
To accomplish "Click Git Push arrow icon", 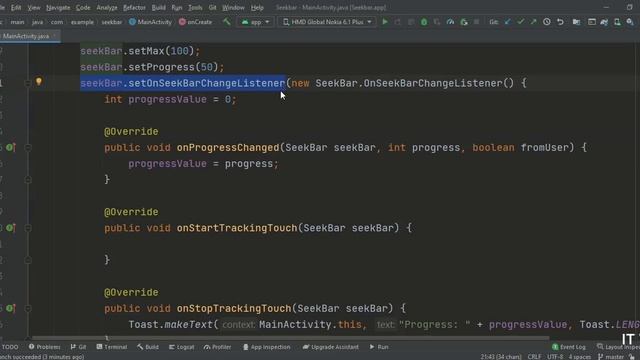I will pyautogui.click(x=533, y=22).
